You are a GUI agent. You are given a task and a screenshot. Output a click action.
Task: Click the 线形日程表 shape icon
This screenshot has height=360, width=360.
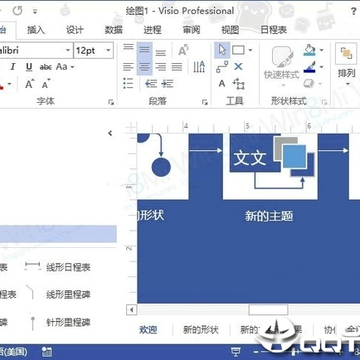(x=33, y=266)
